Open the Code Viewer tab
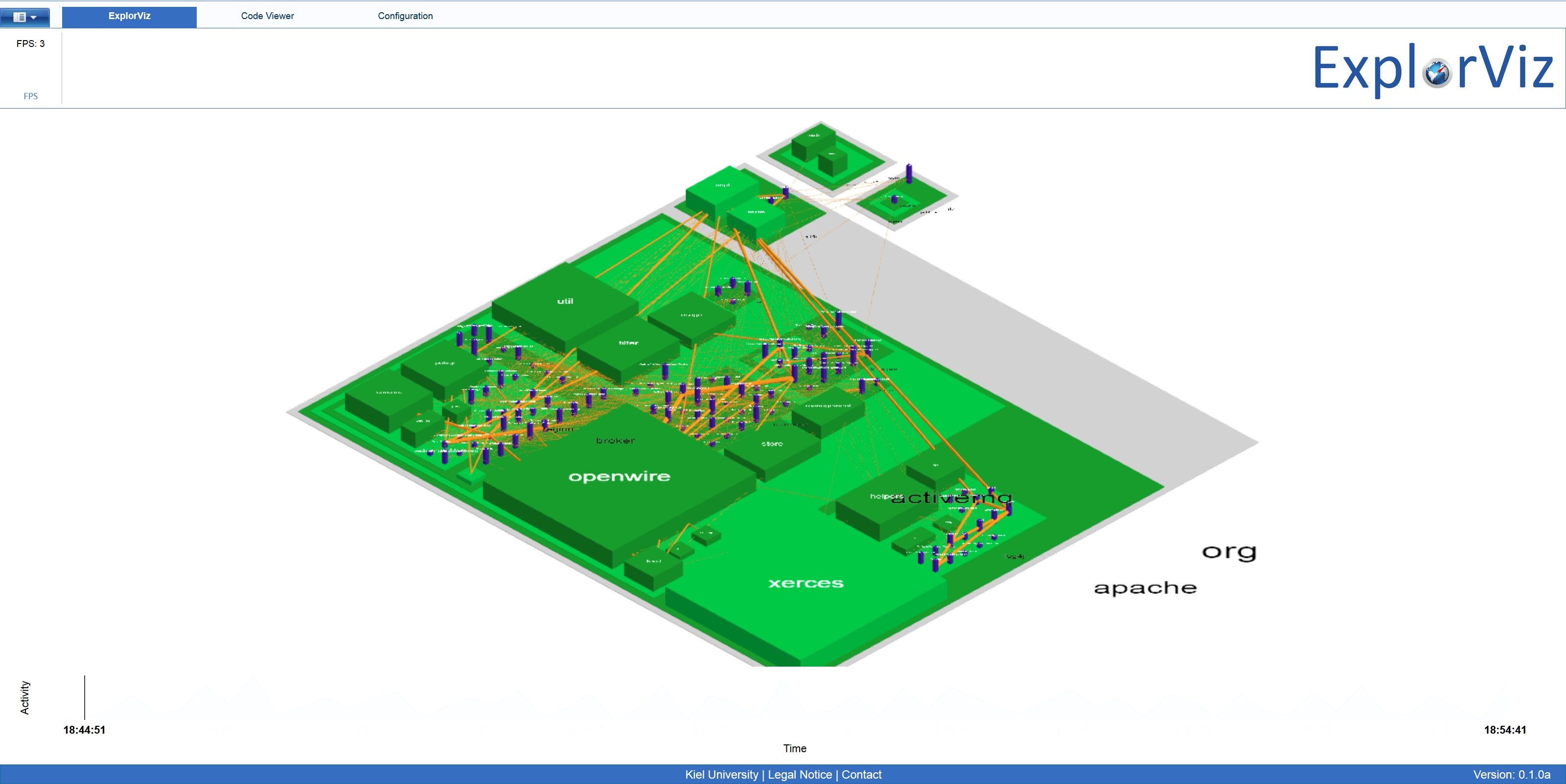Screen dimensions: 1566x784 [268, 17]
